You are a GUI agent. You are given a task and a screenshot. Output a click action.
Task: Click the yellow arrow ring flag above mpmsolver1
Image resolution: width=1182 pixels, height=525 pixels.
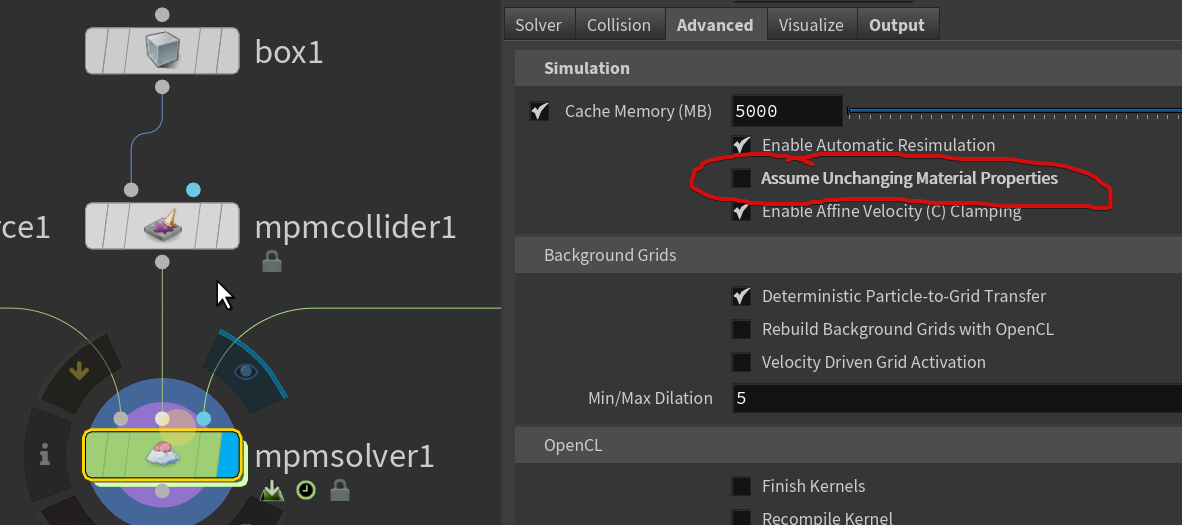[78, 371]
